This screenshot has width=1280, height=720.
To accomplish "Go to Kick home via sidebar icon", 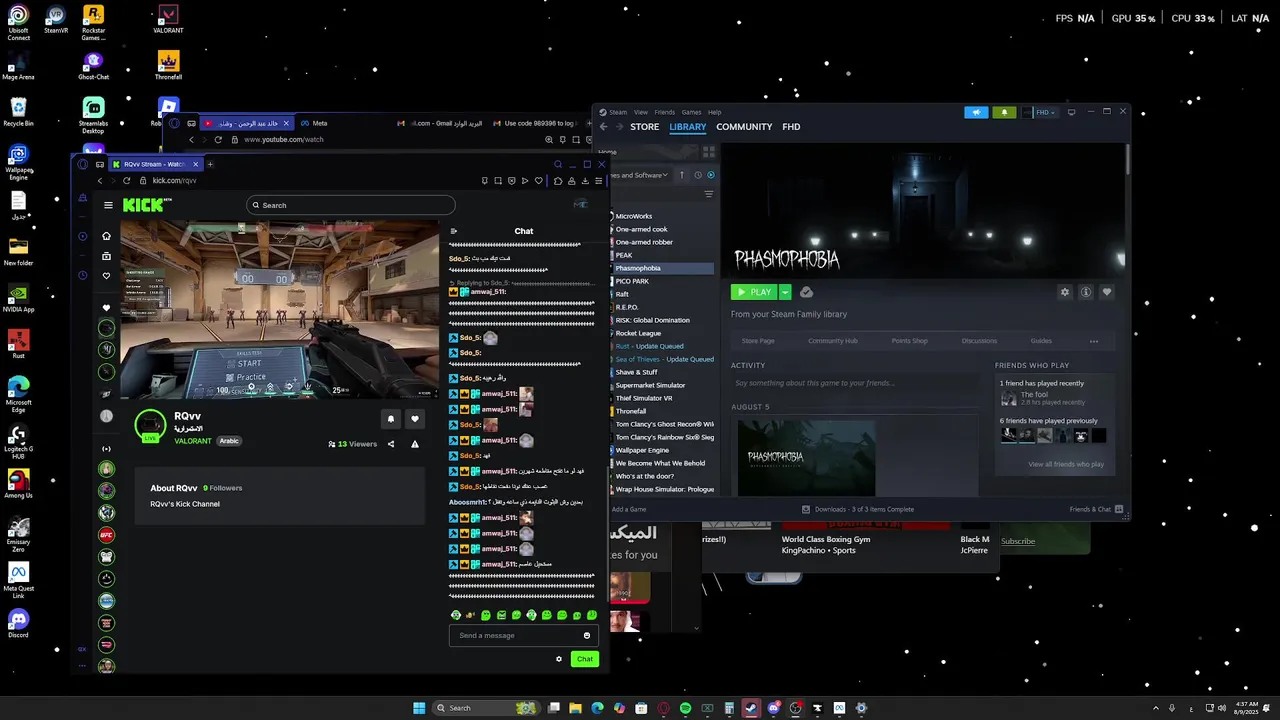I will pos(107,236).
